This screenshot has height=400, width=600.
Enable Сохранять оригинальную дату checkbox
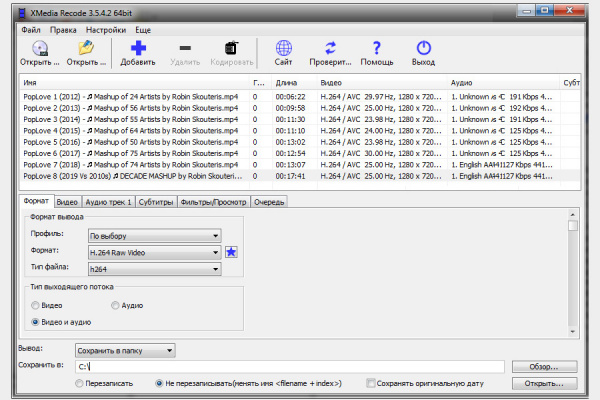[370, 383]
